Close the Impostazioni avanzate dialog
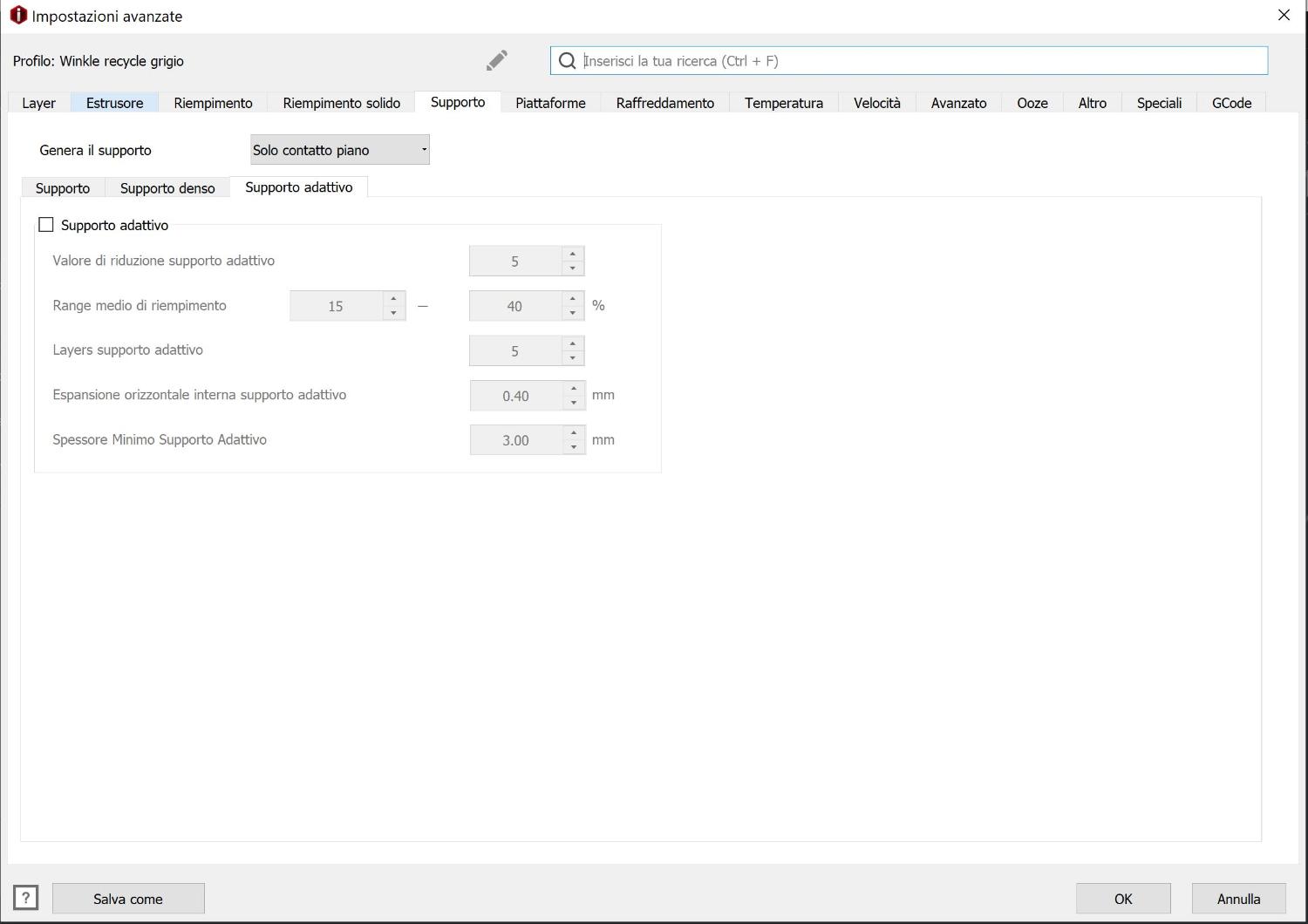 click(x=1283, y=16)
